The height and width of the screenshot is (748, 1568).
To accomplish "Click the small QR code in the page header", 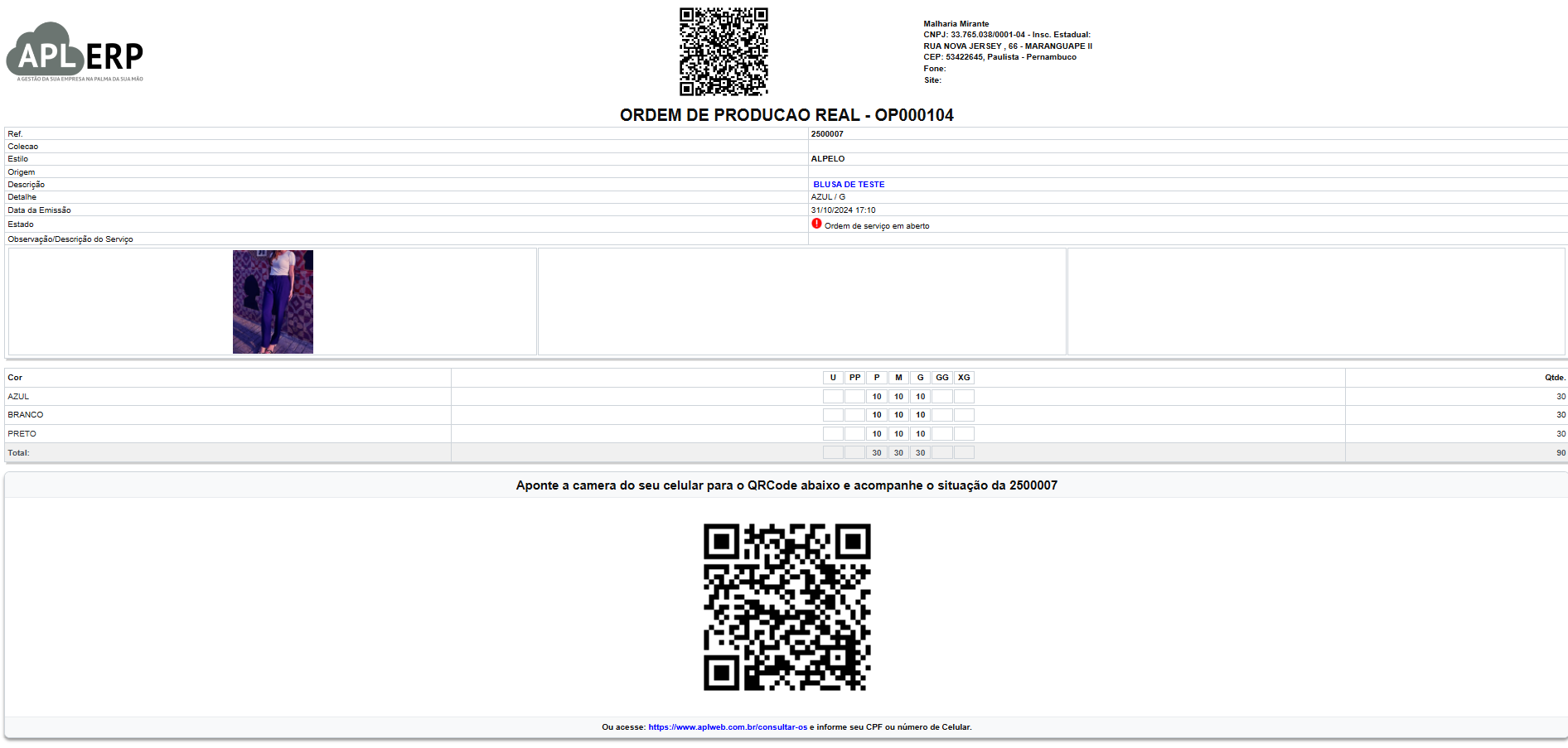I will (724, 51).
